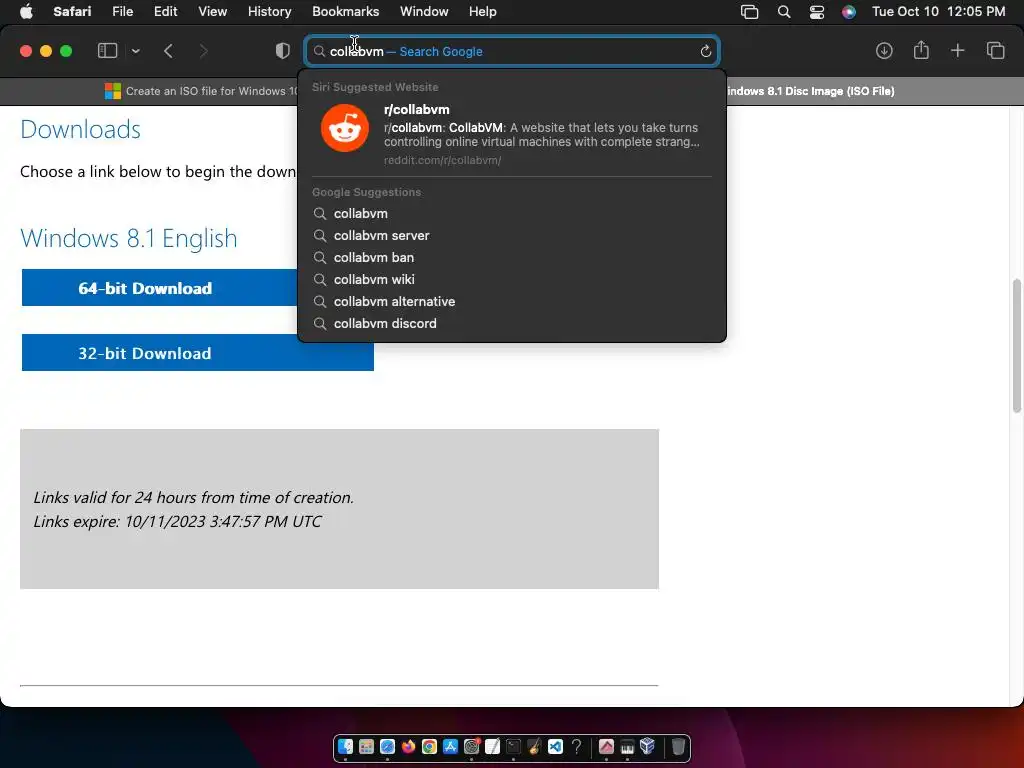Viewport: 1024px width, 768px height.
Task: Open a new tab with plus icon
Action: (x=957, y=50)
